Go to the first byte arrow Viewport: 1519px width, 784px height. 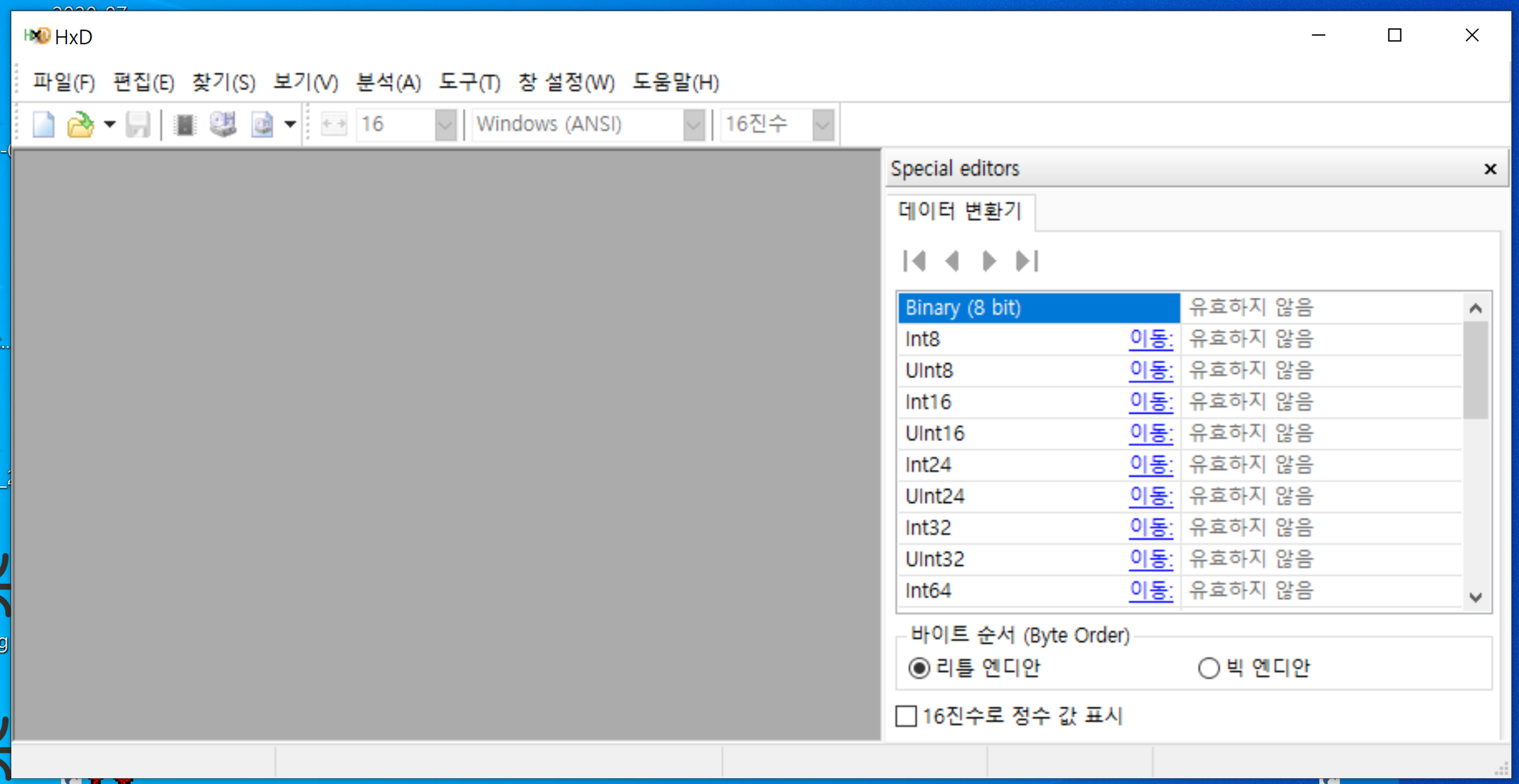point(914,261)
